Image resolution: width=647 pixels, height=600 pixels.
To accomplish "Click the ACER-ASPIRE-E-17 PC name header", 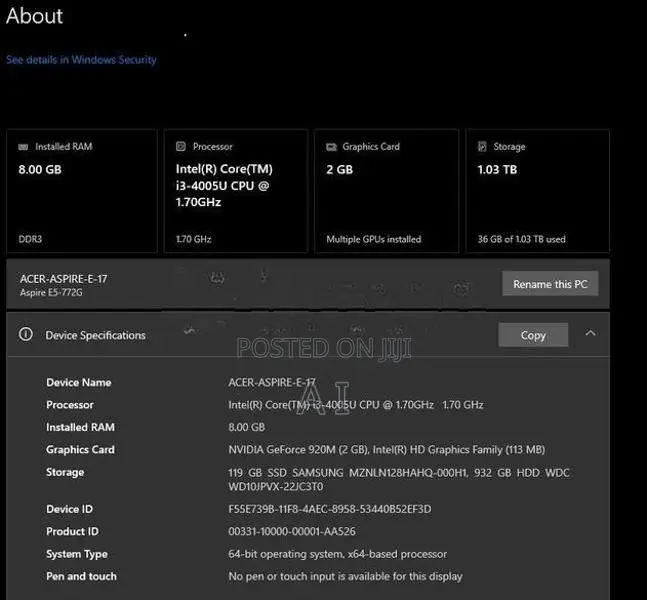I will pos(64,279).
